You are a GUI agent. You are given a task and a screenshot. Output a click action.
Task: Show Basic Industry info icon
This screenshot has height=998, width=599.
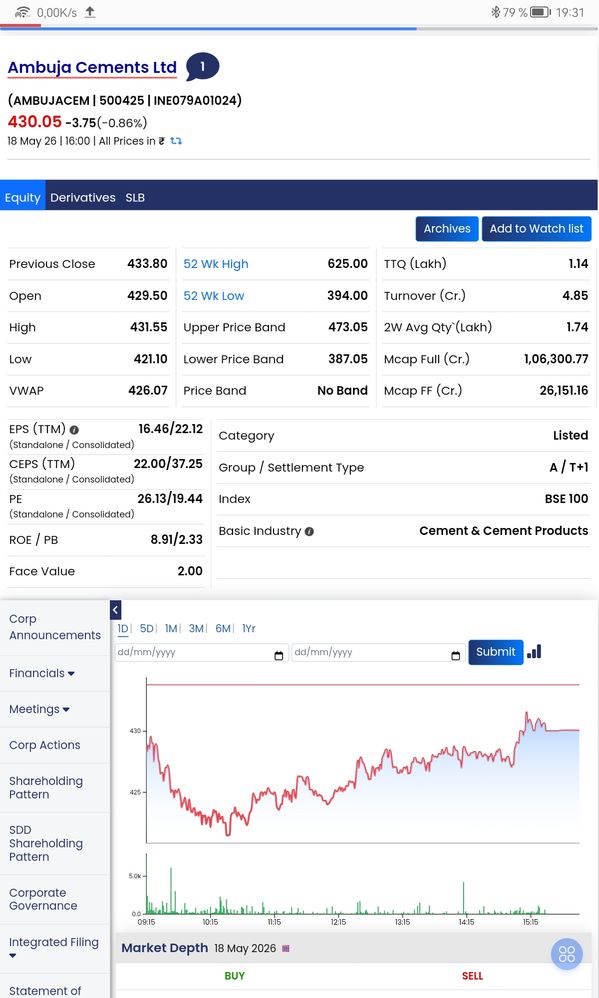(309, 531)
